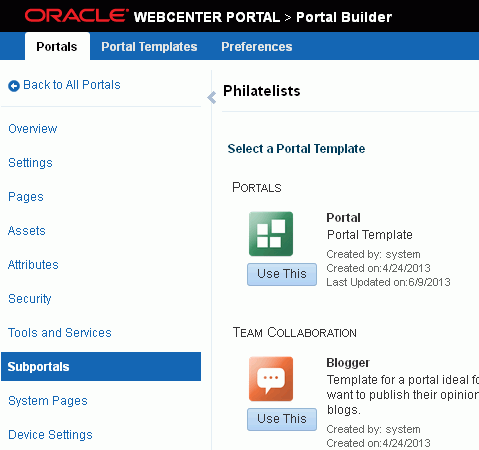Screen dimensions: 479x450
Task: Open the Security section
Action: click(30, 299)
